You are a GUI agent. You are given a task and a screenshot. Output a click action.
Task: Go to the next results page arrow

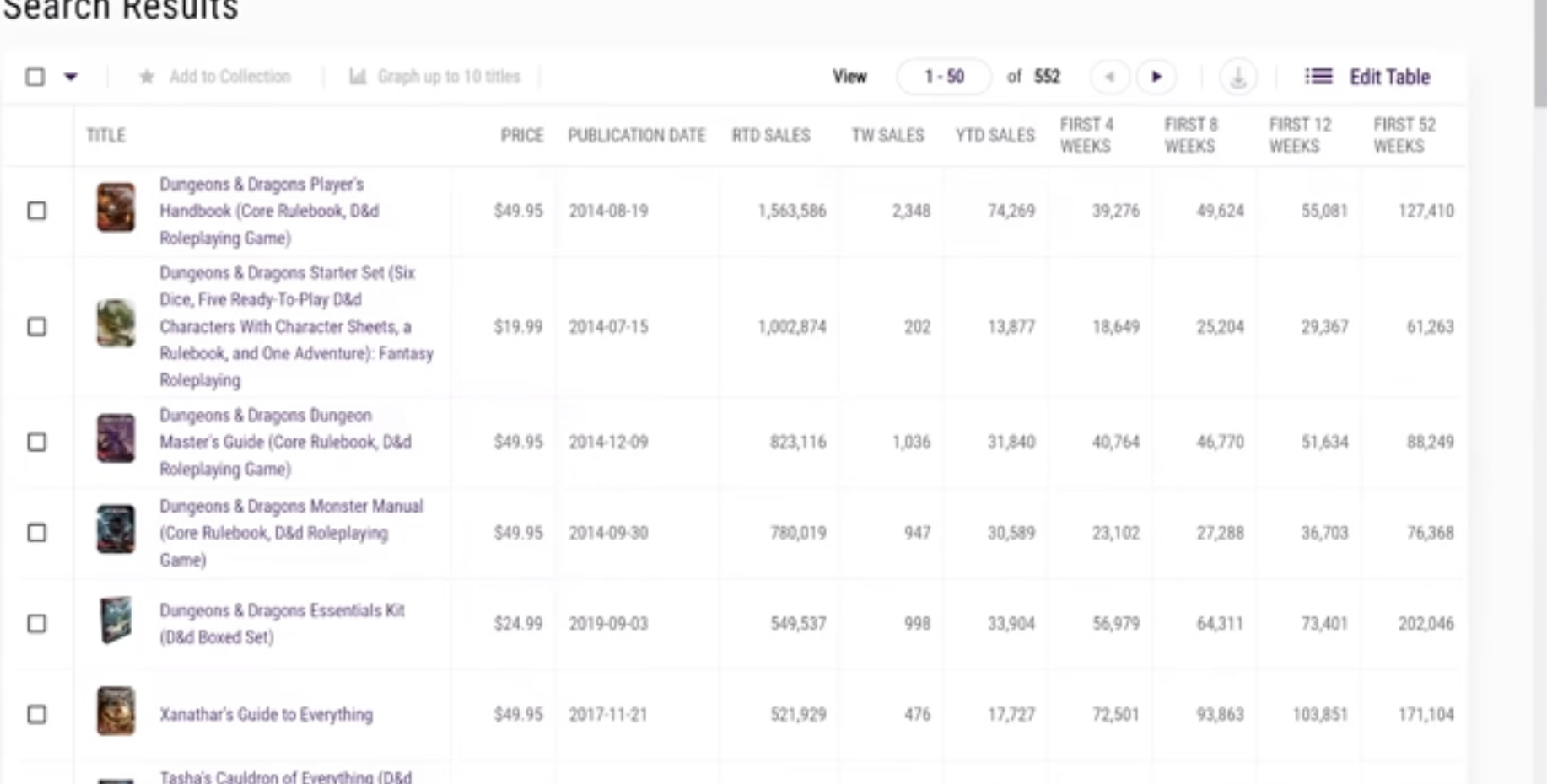pyautogui.click(x=1156, y=77)
